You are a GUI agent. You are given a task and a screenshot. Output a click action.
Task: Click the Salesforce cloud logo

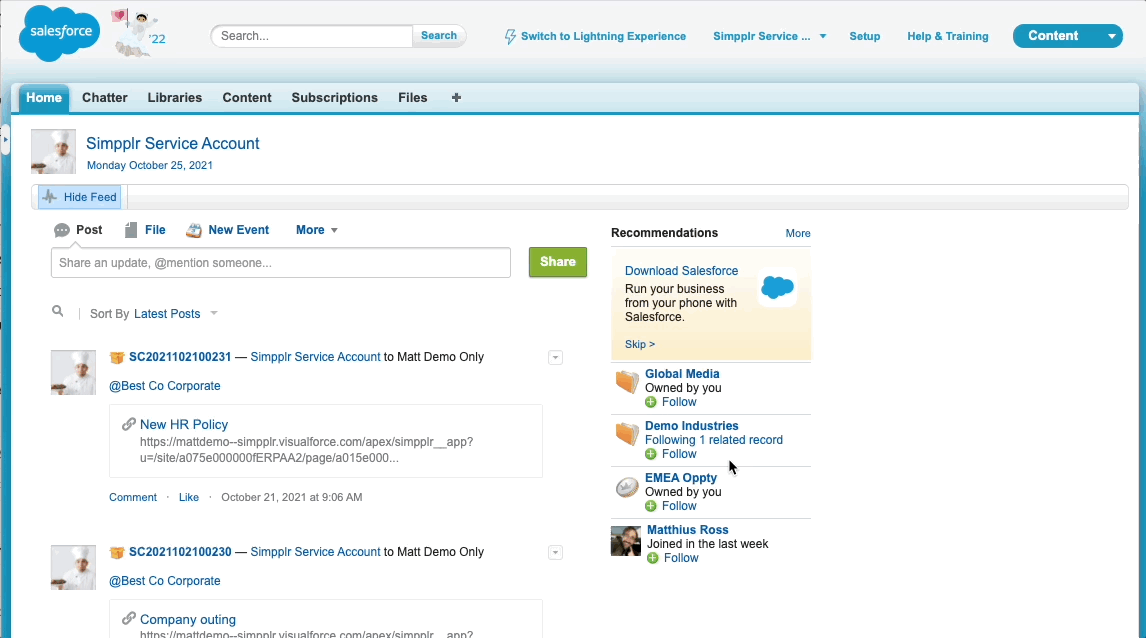click(59, 33)
